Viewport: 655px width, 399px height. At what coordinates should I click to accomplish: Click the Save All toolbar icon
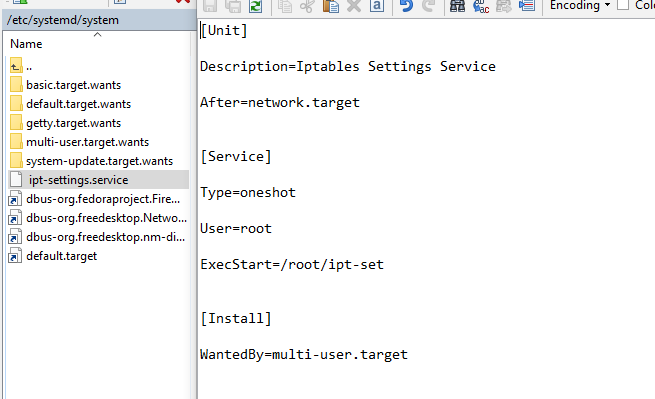(x=233, y=6)
